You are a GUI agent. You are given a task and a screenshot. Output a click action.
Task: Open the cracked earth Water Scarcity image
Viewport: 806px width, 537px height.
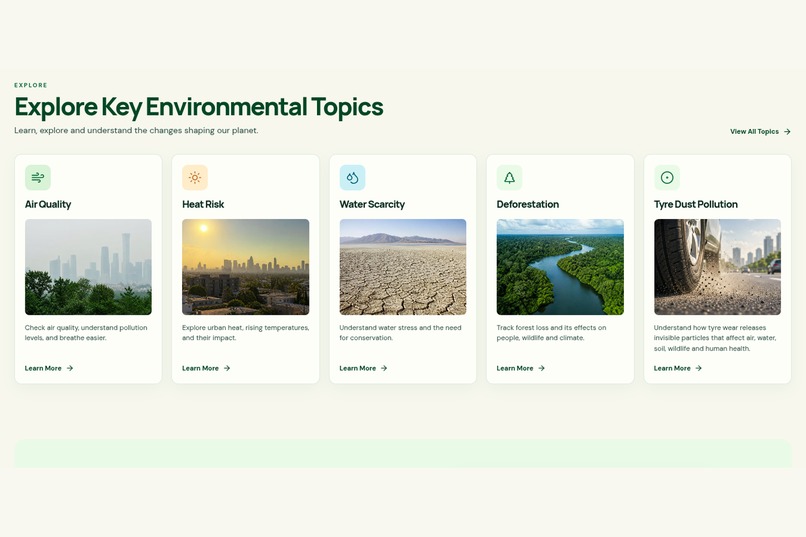point(403,267)
